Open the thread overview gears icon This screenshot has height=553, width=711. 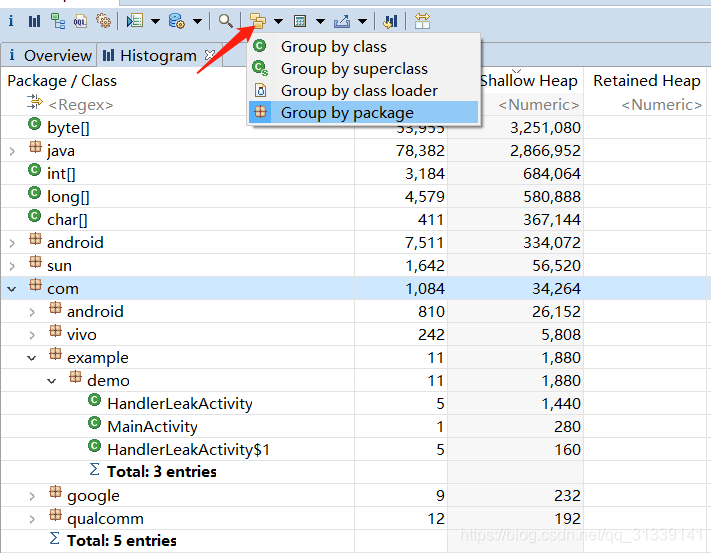103,21
